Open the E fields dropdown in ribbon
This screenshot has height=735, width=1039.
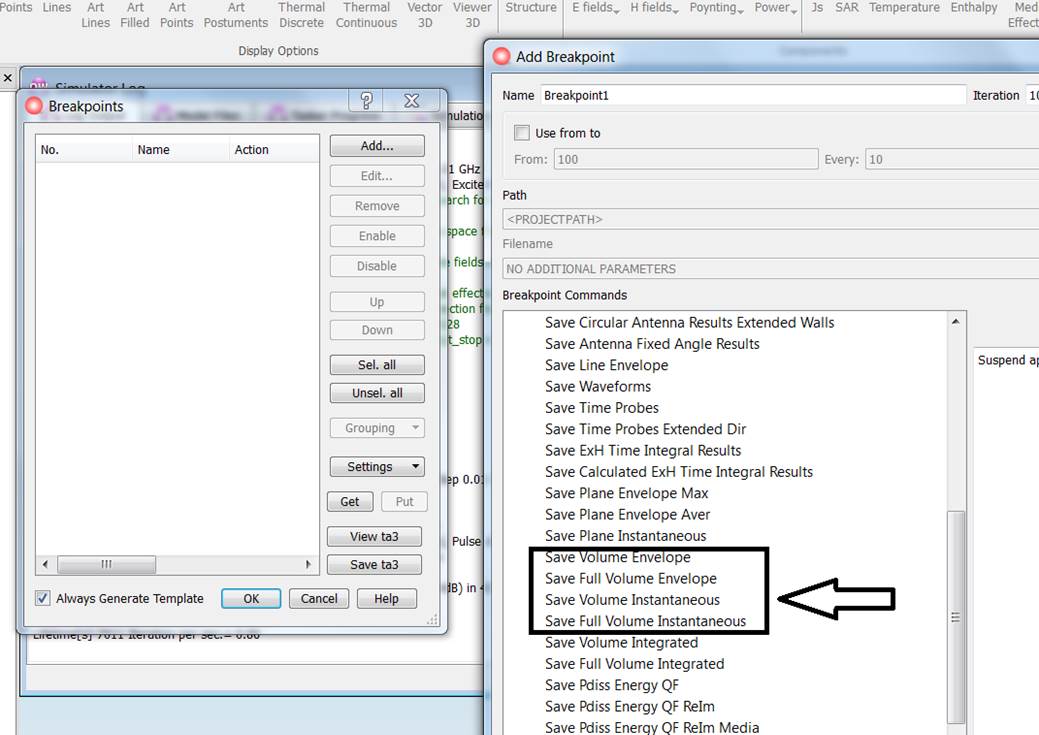click(596, 8)
